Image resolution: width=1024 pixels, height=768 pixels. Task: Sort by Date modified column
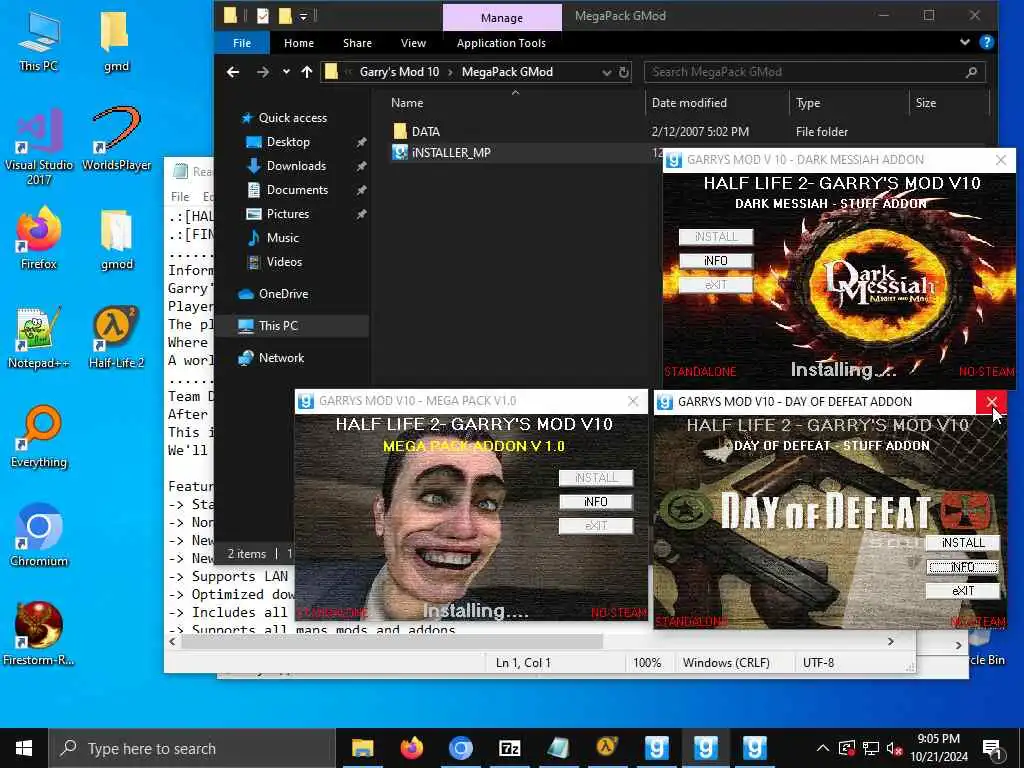coord(689,103)
